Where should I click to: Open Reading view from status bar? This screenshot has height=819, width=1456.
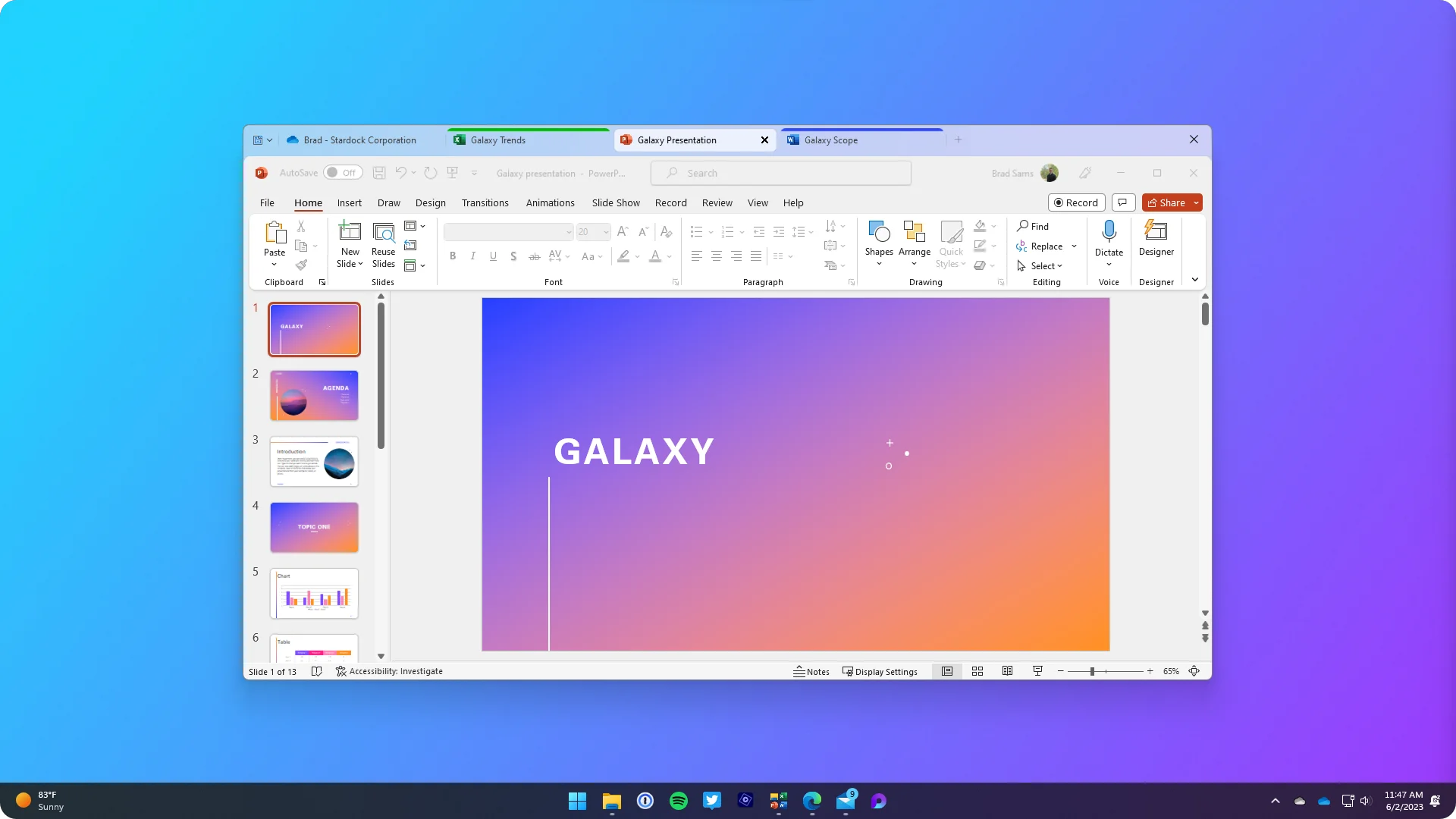1007,671
